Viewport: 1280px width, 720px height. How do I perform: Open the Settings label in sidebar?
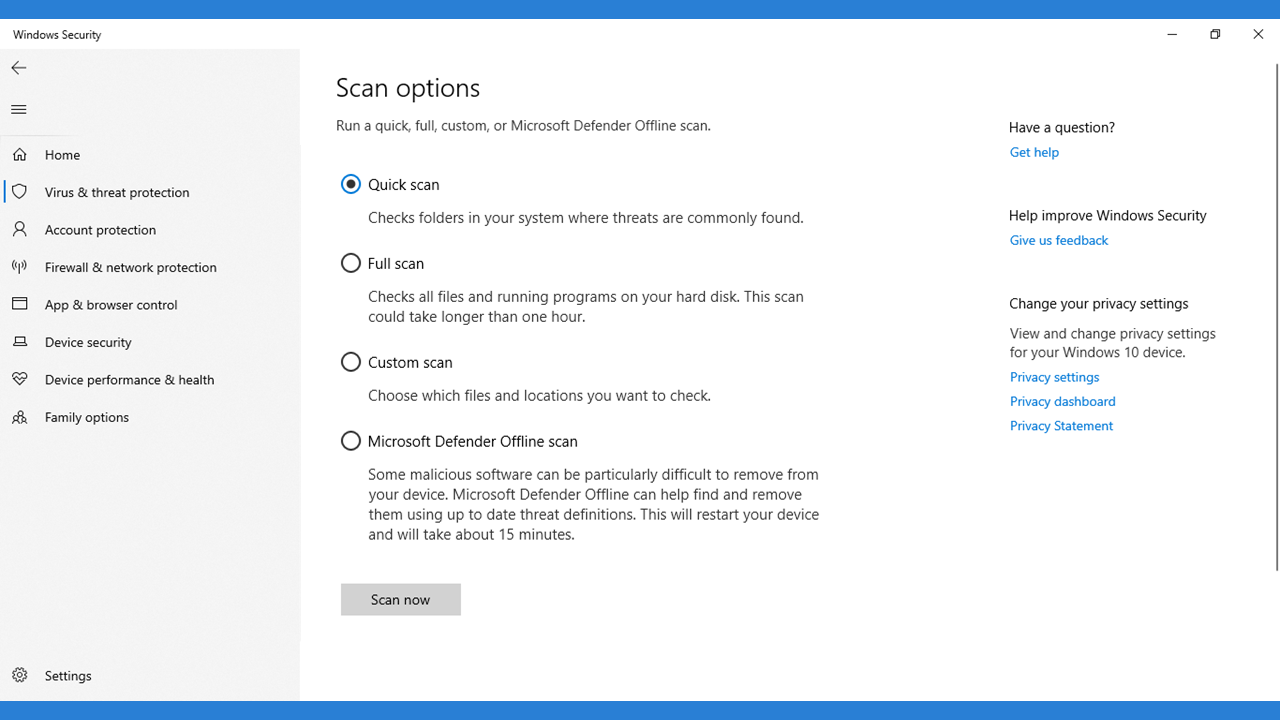[68, 675]
